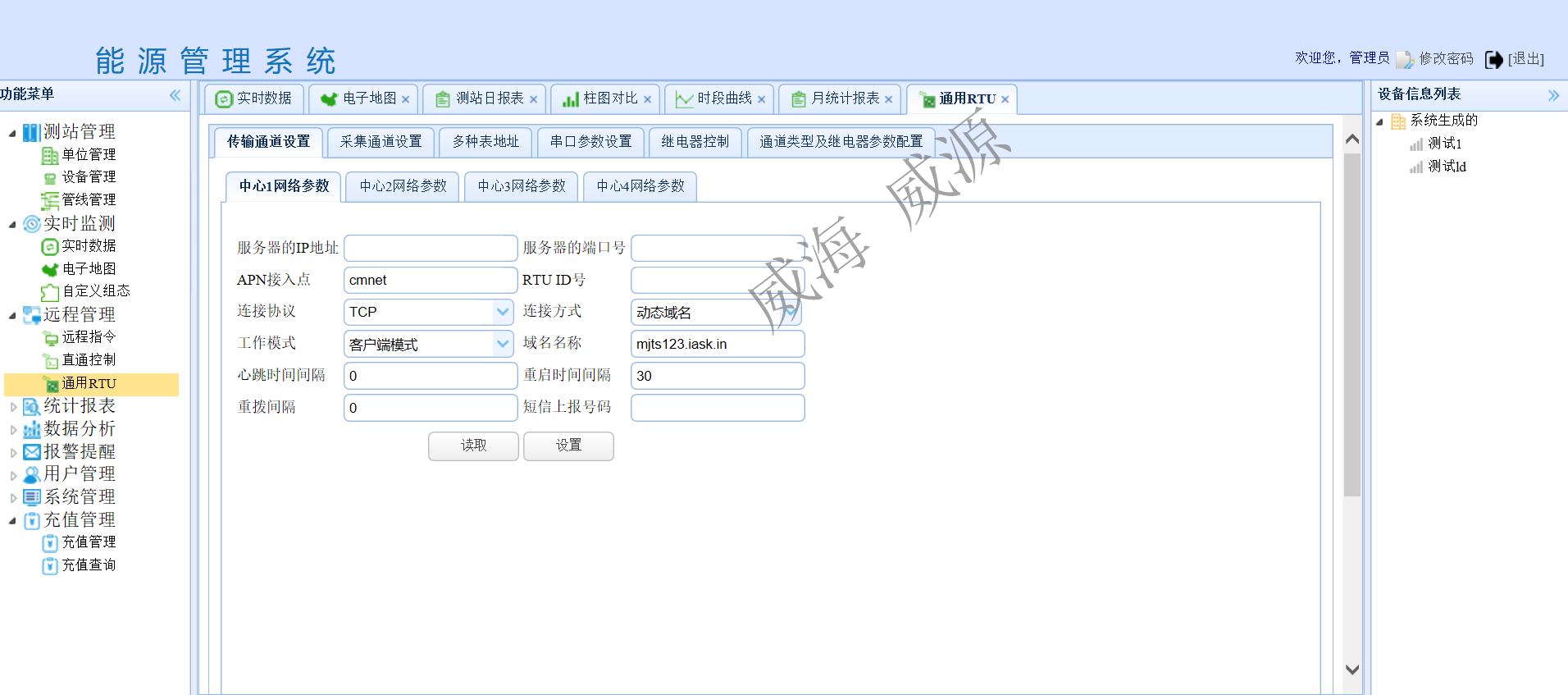Focus the 服务器的IP地址 input field
The image size is (1568, 695).
point(431,248)
